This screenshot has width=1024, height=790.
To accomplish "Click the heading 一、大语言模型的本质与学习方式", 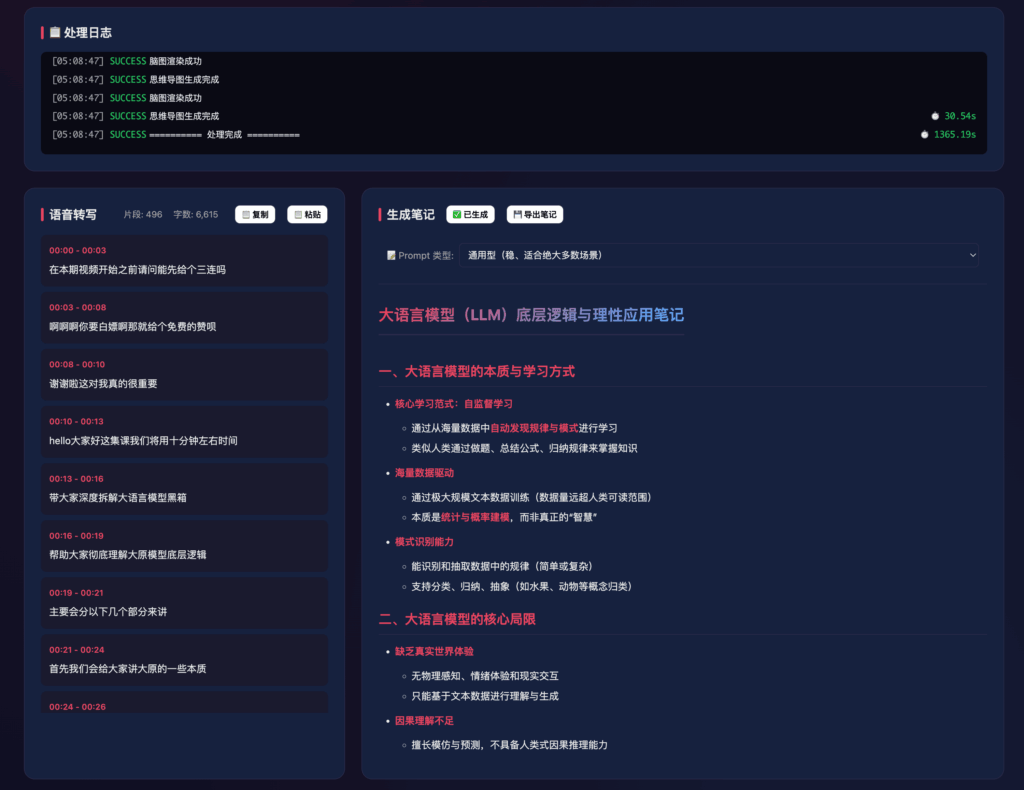I will pos(476,372).
